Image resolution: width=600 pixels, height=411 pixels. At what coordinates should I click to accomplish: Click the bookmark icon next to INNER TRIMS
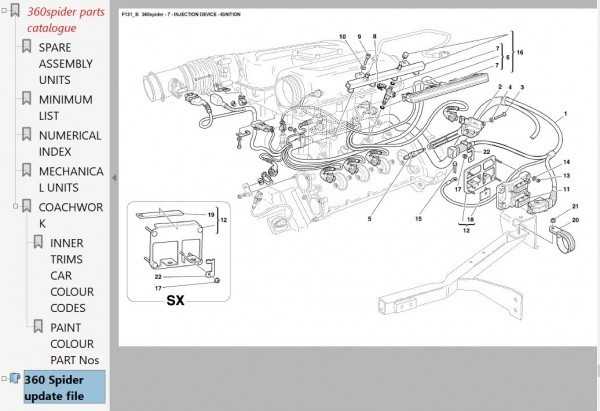click(x=38, y=242)
